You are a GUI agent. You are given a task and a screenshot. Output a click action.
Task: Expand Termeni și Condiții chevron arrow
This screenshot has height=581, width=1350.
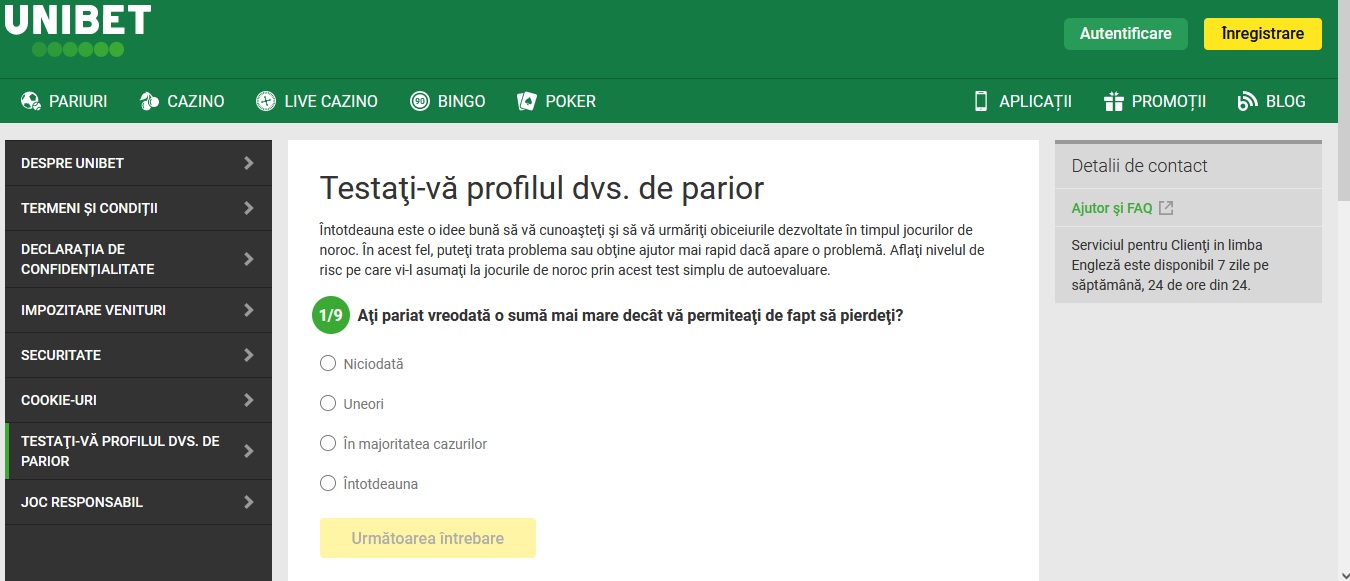249,208
